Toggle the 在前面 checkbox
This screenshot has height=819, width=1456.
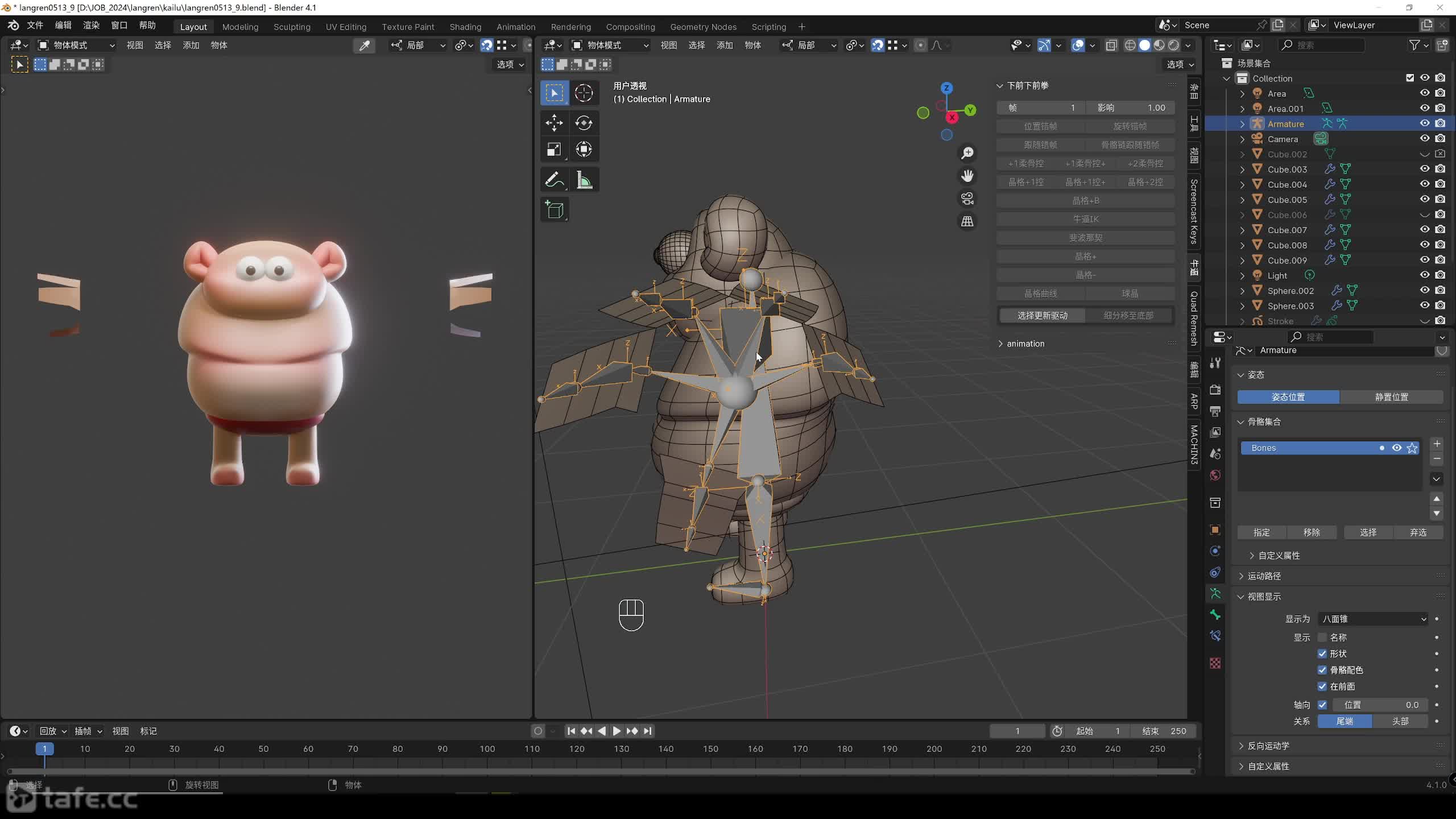click(1322, 686)
